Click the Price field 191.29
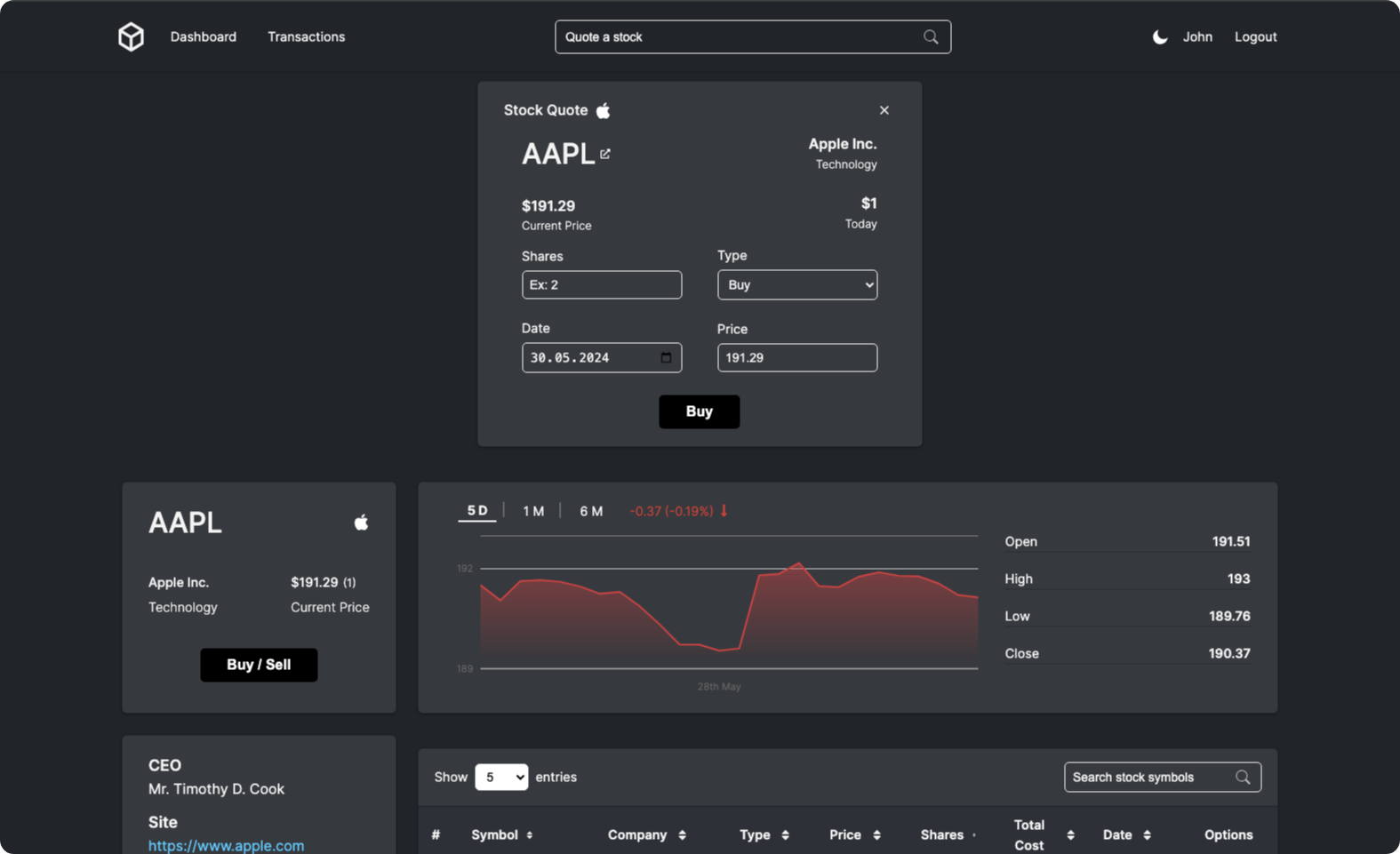This screenshot has height=854, width=1400. coord(797,357)
